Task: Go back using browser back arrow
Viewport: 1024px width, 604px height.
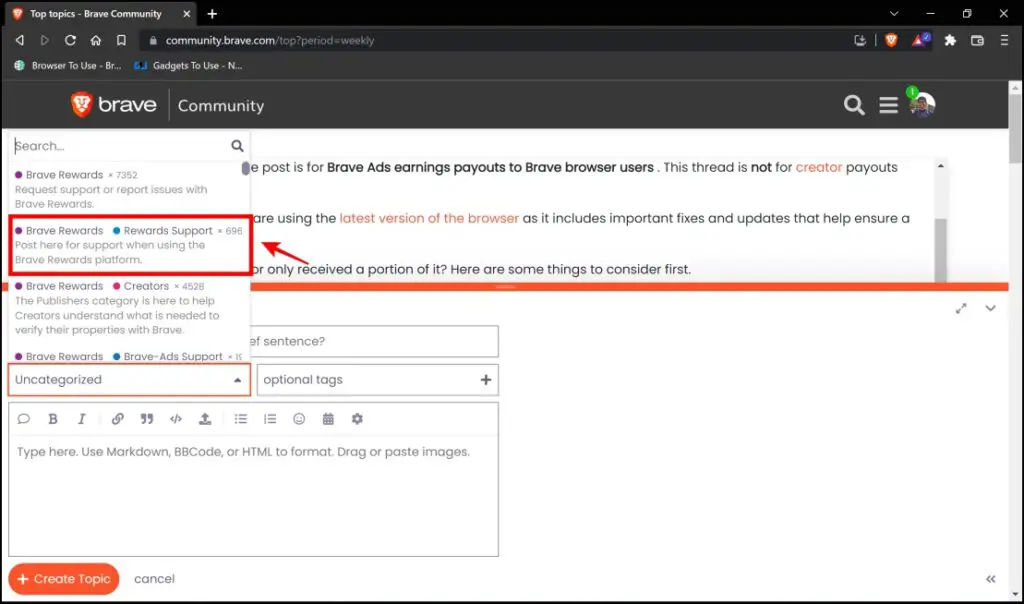Action: click(20, 40)
